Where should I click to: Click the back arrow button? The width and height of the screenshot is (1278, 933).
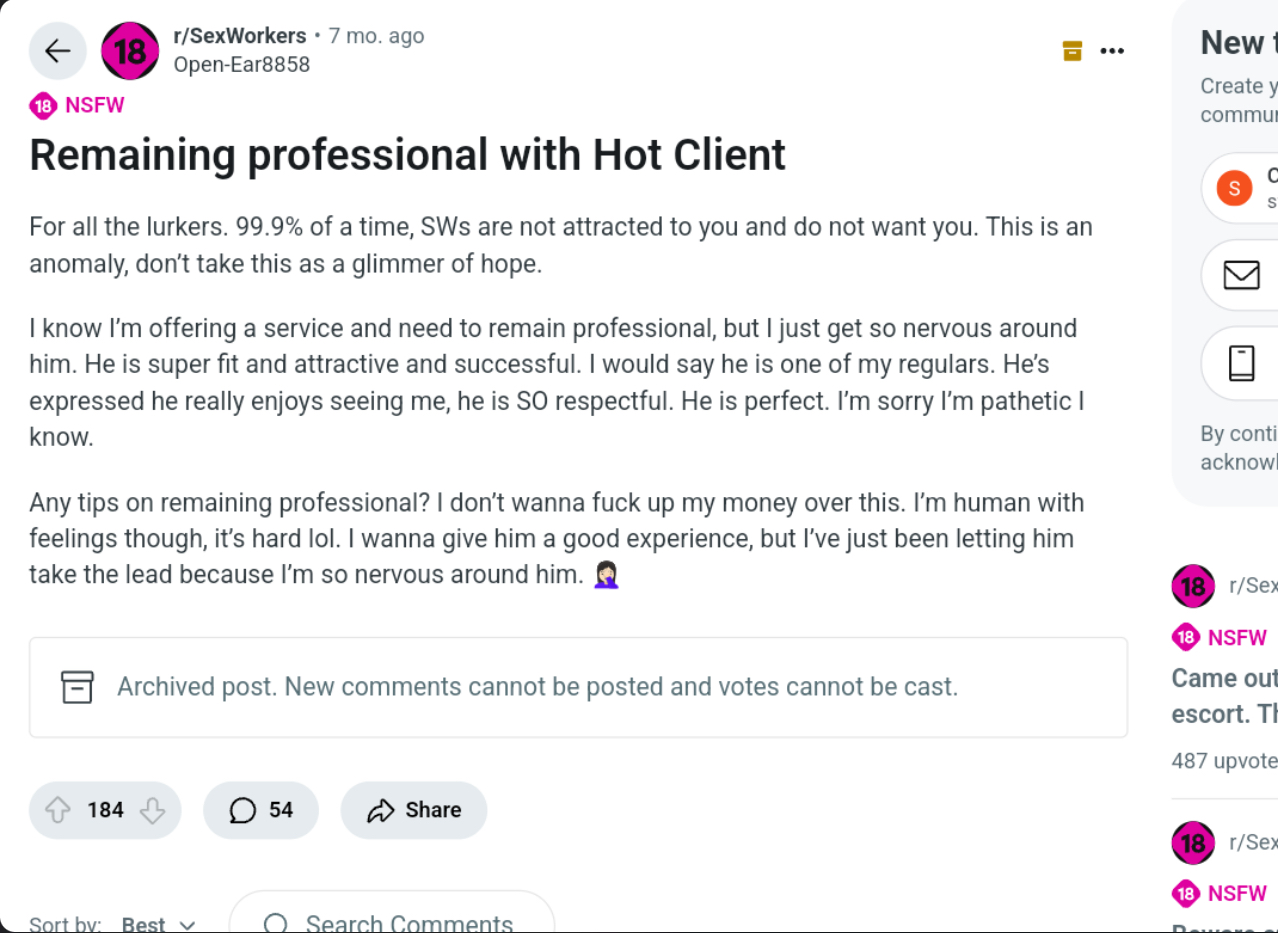pyautogui.click(x=57, y=51)
